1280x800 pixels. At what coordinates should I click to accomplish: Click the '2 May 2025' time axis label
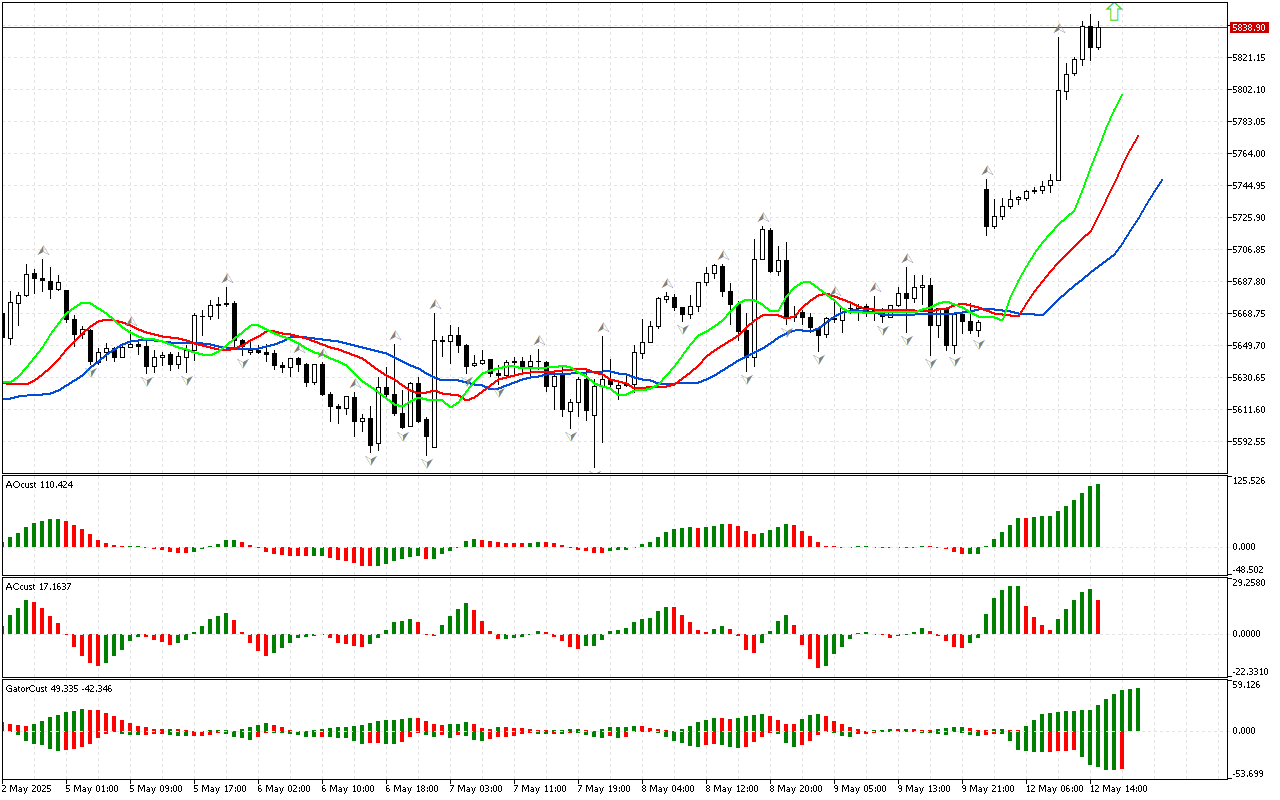pyautogui.click(x=29, y=788)
